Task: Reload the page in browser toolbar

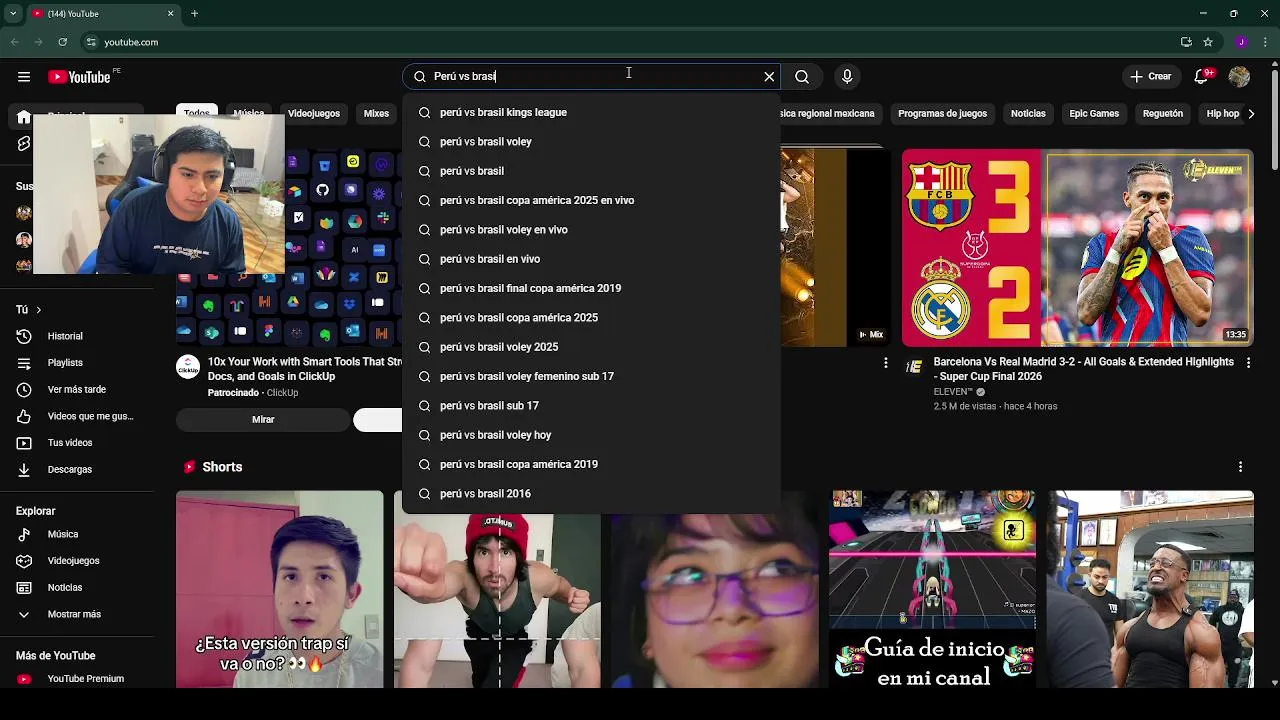Action: (x=63, y=42)
